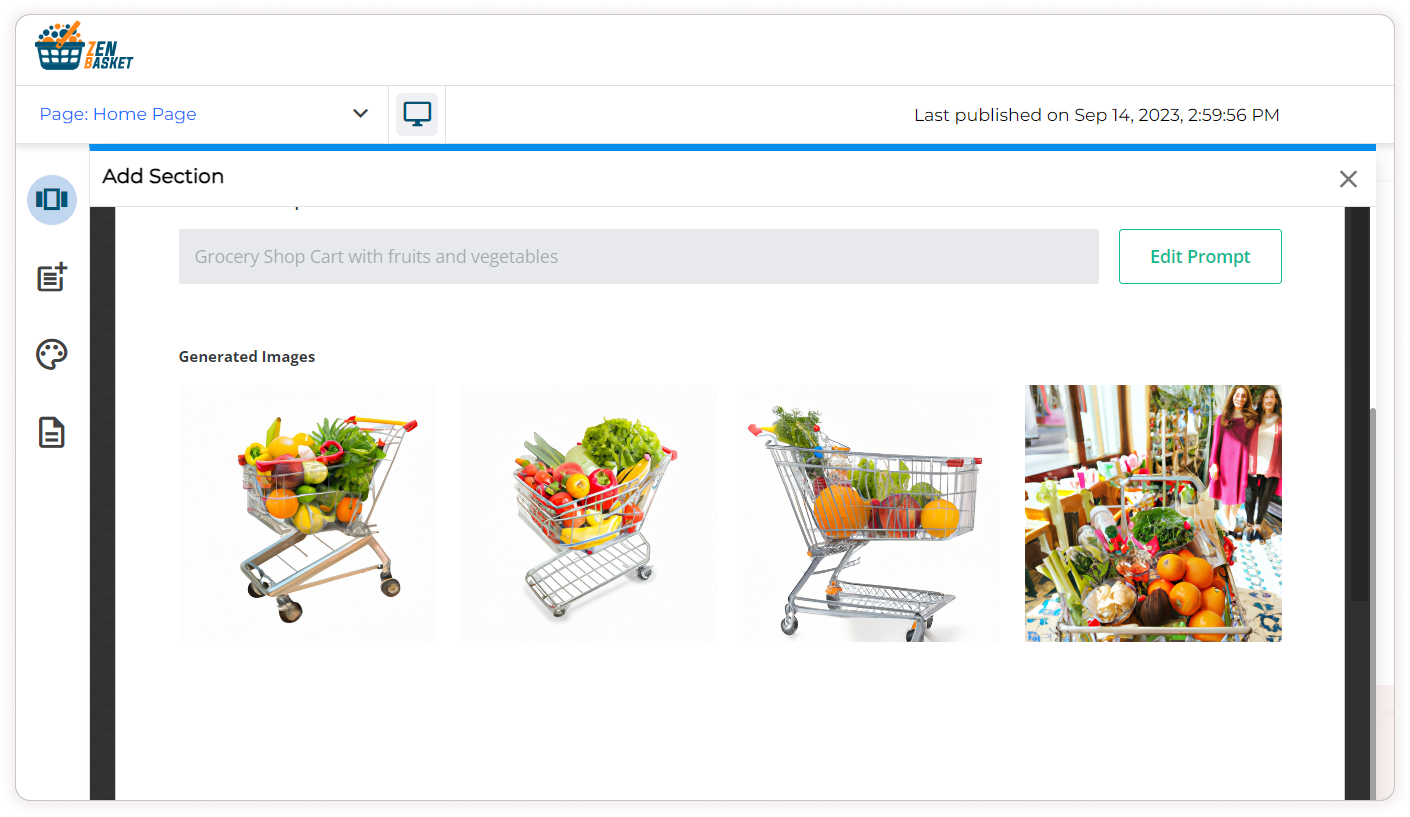The height and width of the screenshot is (817, 1410).
Task: Select the document page icon in sidebar
Action: (x=52, y=432)
